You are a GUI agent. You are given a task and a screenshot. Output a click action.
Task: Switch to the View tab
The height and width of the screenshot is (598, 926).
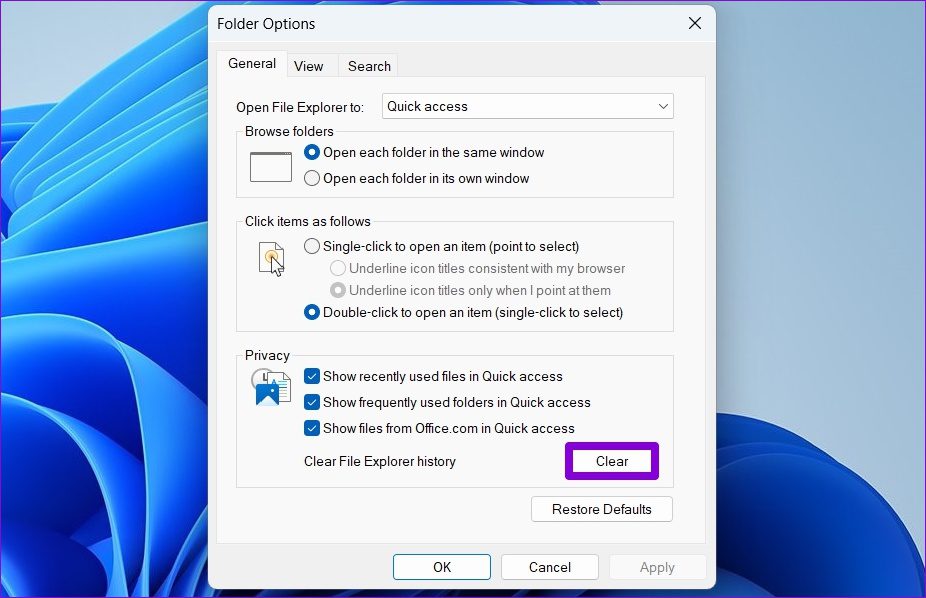[x=308, y=66]
